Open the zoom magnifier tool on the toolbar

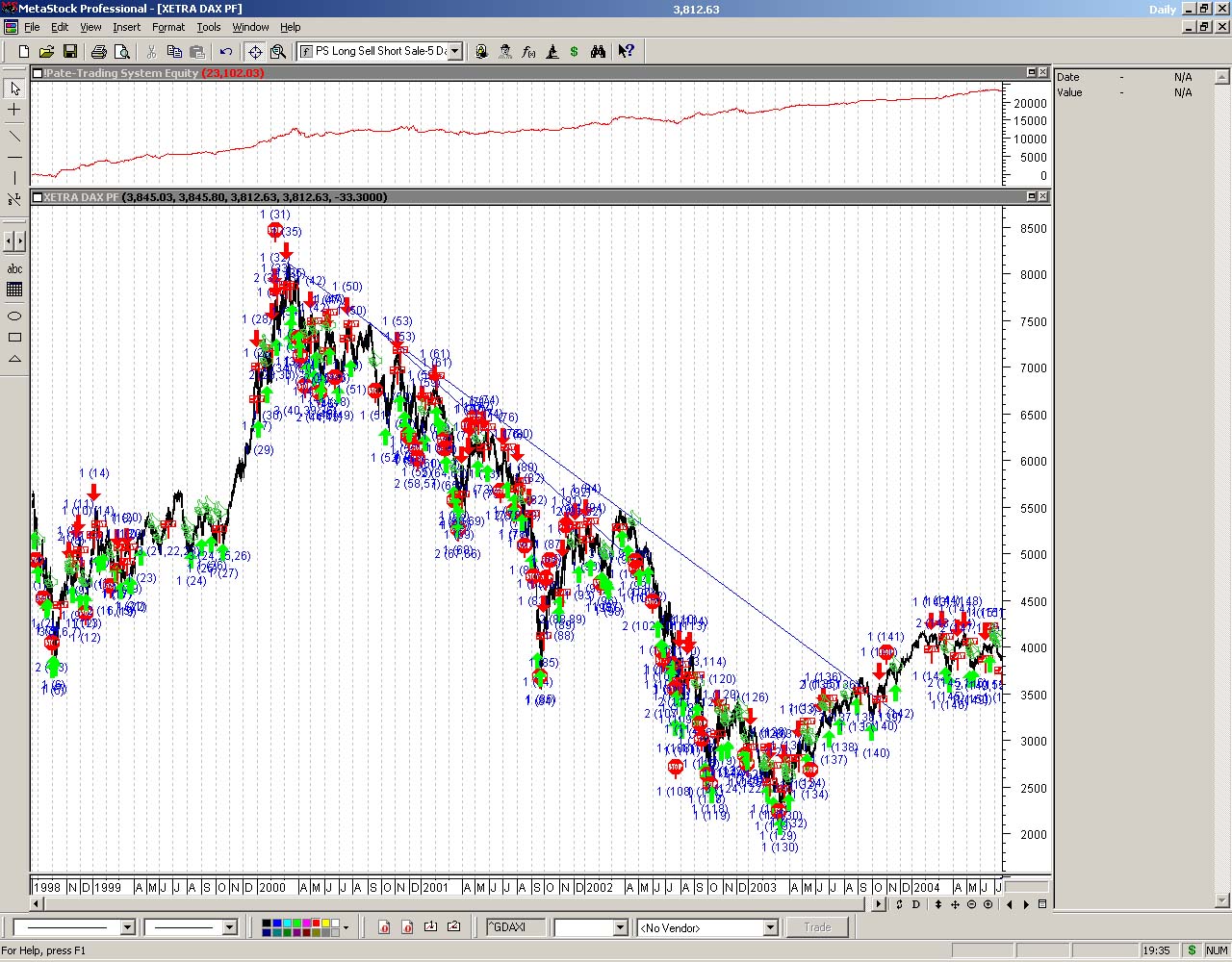pyautogui.click(x=278, y=51)
